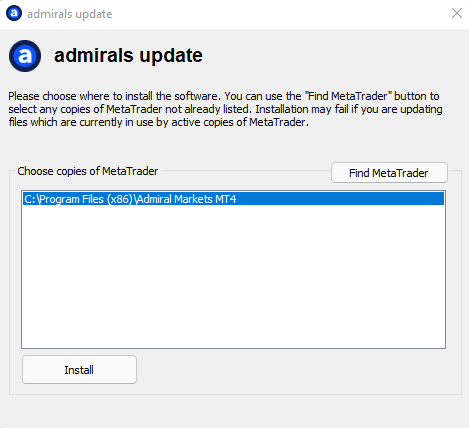Click blank space between instructions and group box
The height and width of the screenshot is (428, 469).
(233, 145)
